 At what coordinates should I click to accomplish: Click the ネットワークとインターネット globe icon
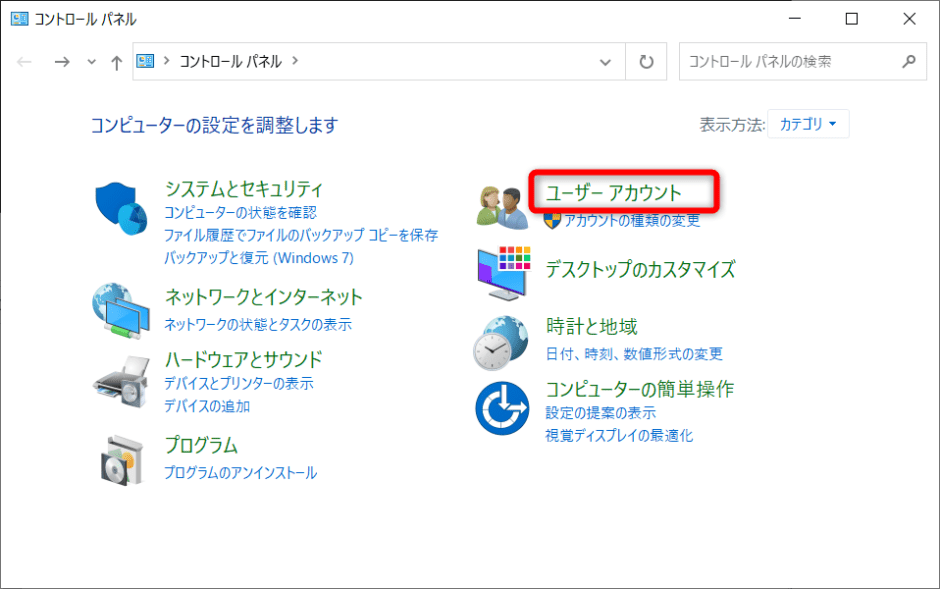point(121,310)
